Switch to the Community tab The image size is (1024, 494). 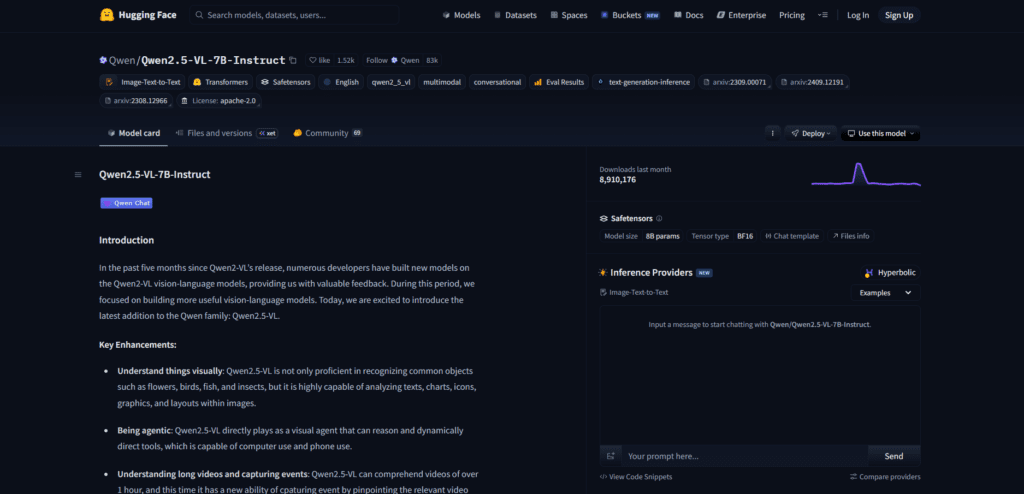coord(327,133)
